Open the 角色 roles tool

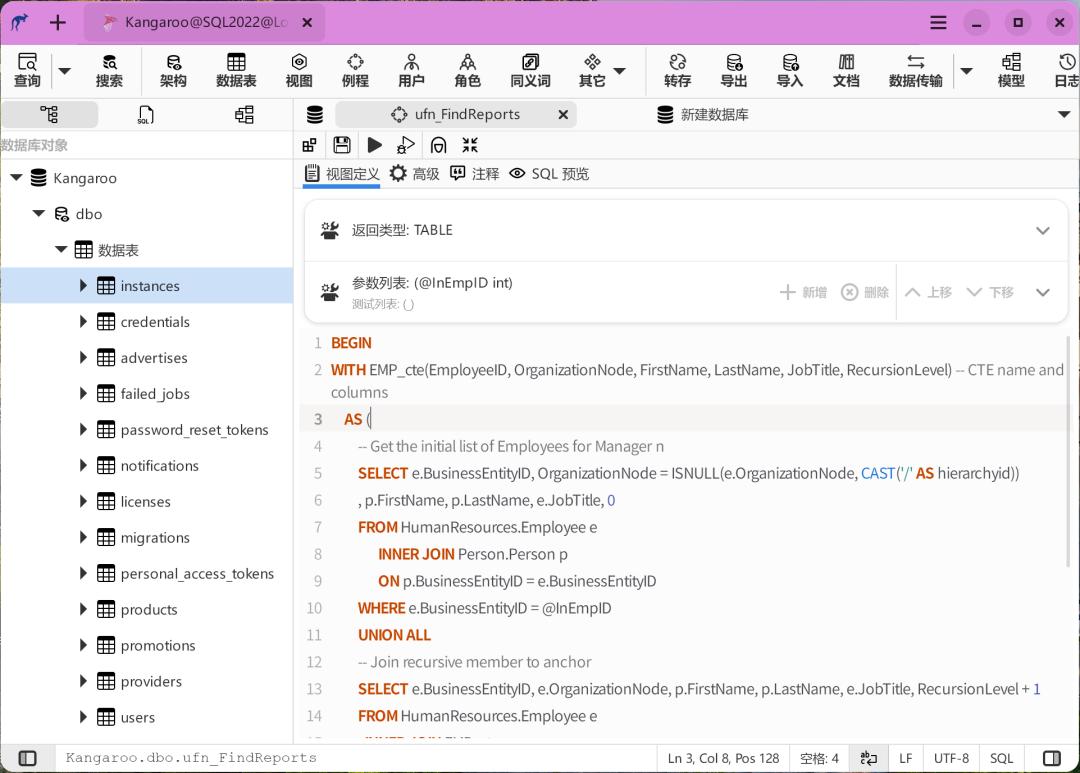point(468,70)
